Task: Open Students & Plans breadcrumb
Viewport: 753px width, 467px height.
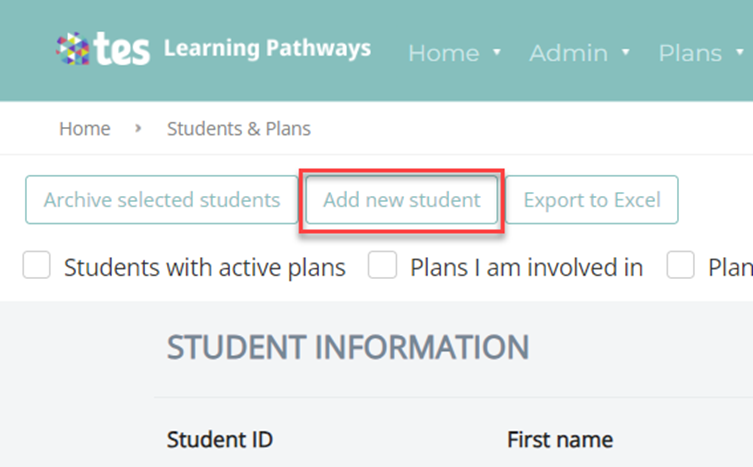Action: 239,129
